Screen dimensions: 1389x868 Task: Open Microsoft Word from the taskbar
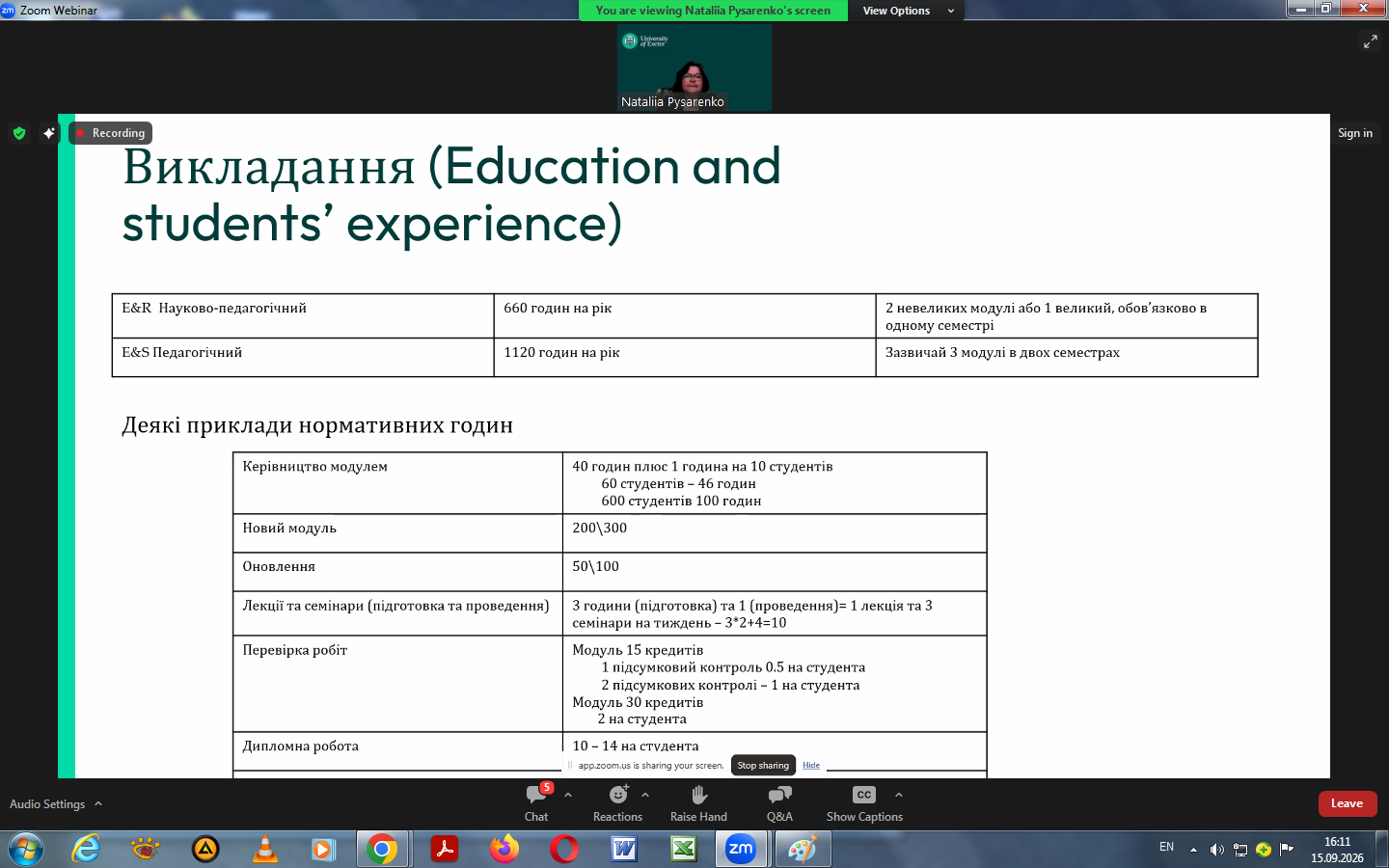coord(624,850)
